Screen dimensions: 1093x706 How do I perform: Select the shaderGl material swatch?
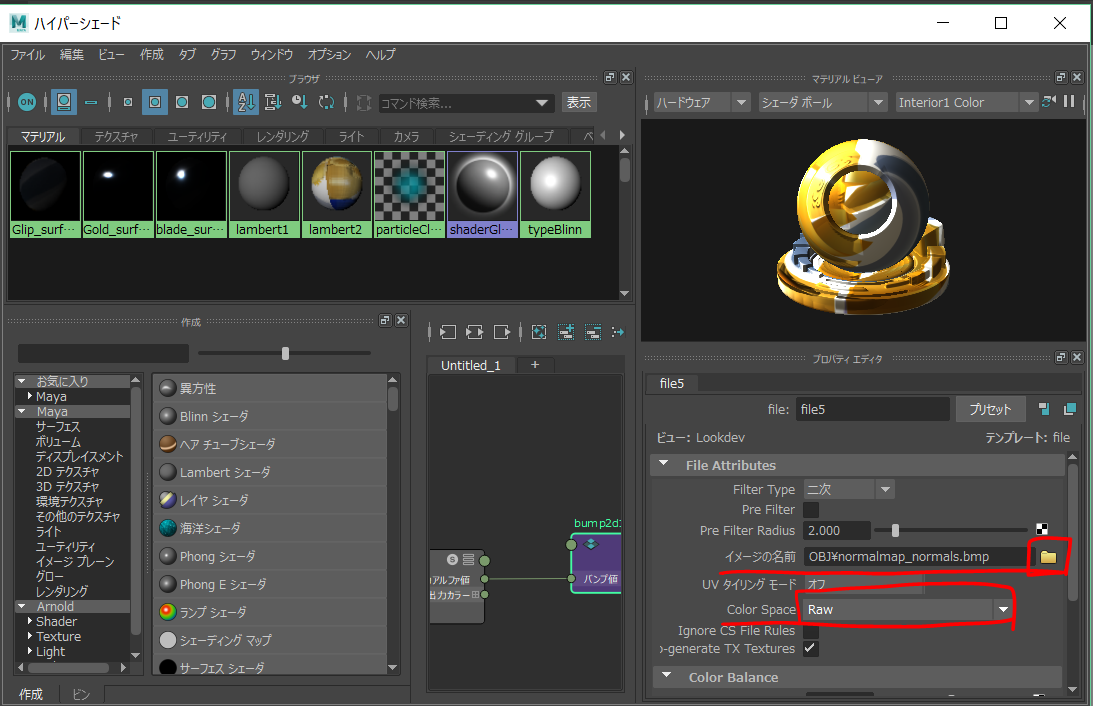click(x=482, y=194)
